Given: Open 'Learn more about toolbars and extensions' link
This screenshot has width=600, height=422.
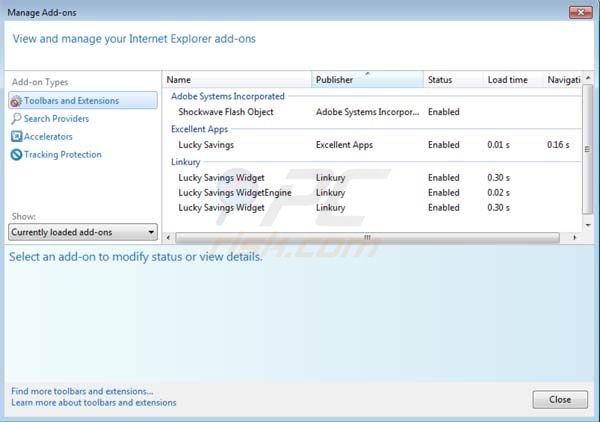Looking at the screenshot, I should point(94,403).
